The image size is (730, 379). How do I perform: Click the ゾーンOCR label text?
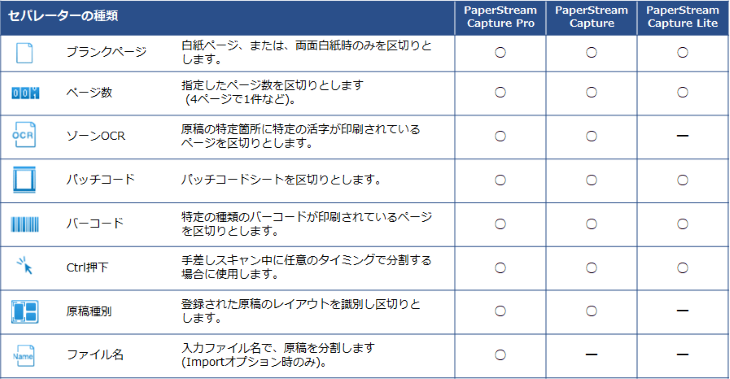click(x=95, y=136)
